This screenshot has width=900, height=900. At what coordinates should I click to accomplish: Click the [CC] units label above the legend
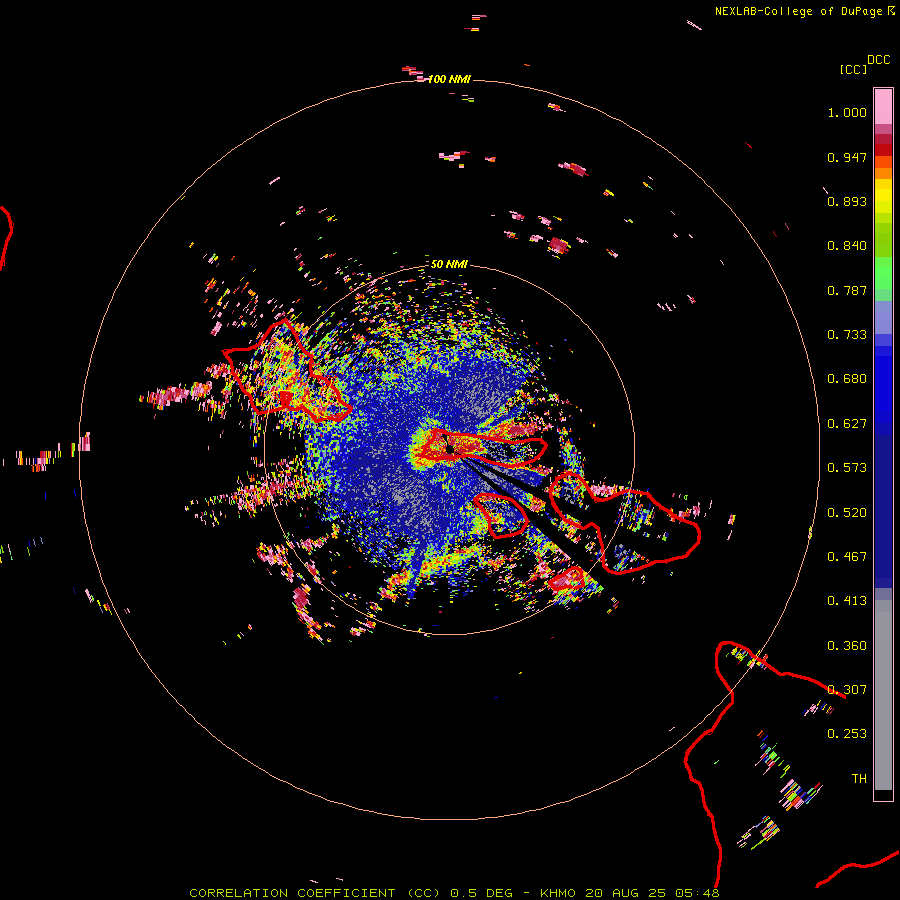pyautogui.click(x=853, y=69)
